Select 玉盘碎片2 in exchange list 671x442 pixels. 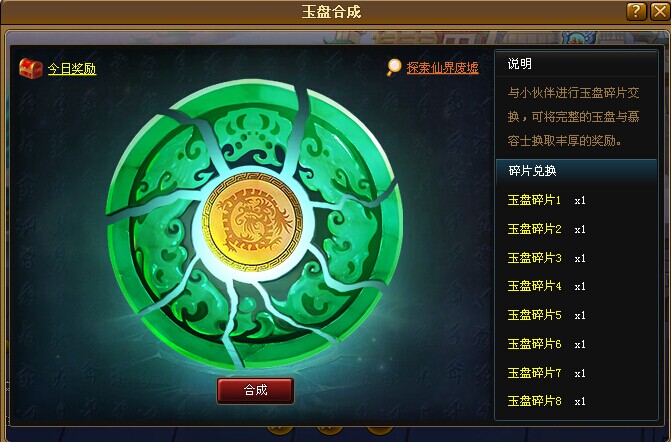pos(546,229)
